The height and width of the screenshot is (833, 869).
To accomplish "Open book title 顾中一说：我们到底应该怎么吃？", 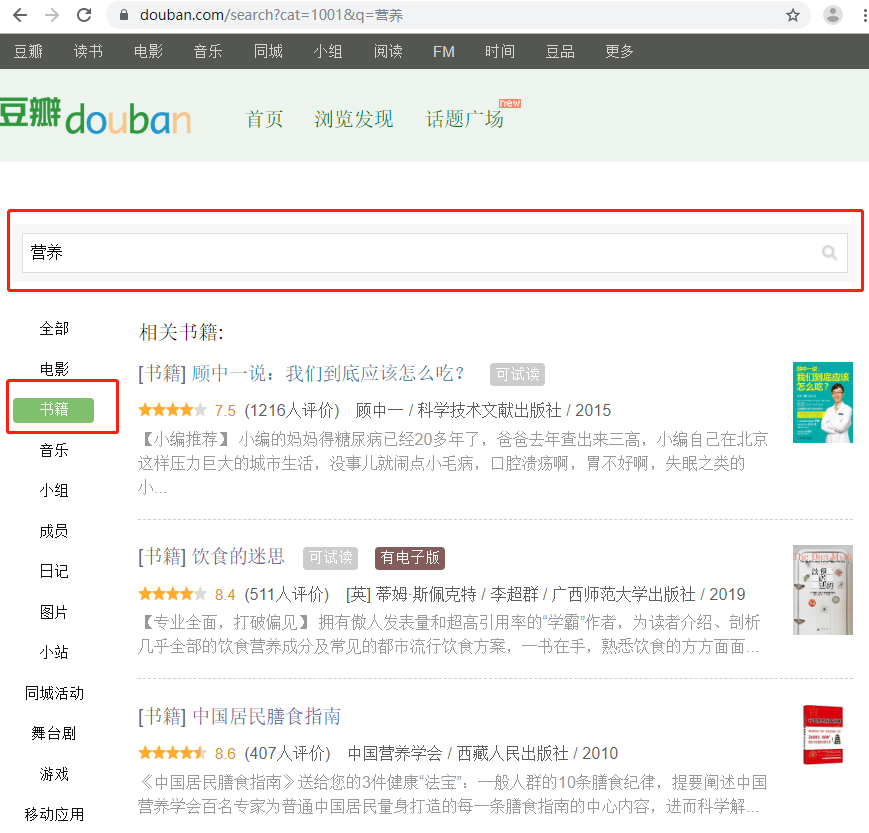I will coord(328,373).
